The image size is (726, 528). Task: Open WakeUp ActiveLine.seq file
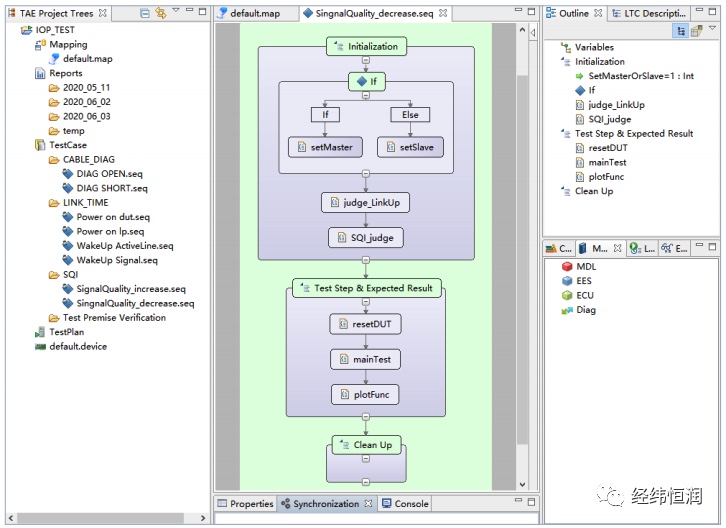119,246
